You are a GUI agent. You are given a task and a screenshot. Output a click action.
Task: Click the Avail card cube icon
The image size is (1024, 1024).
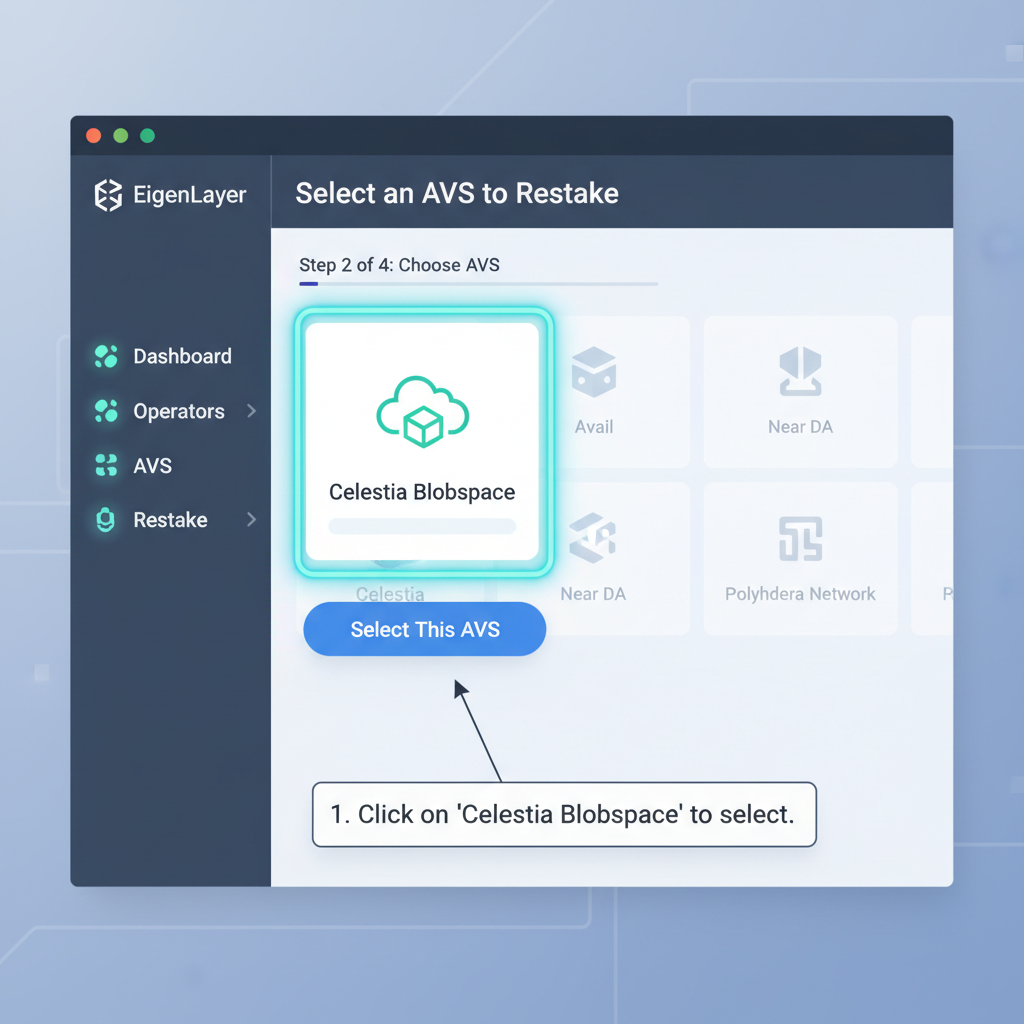click(594, 372)
